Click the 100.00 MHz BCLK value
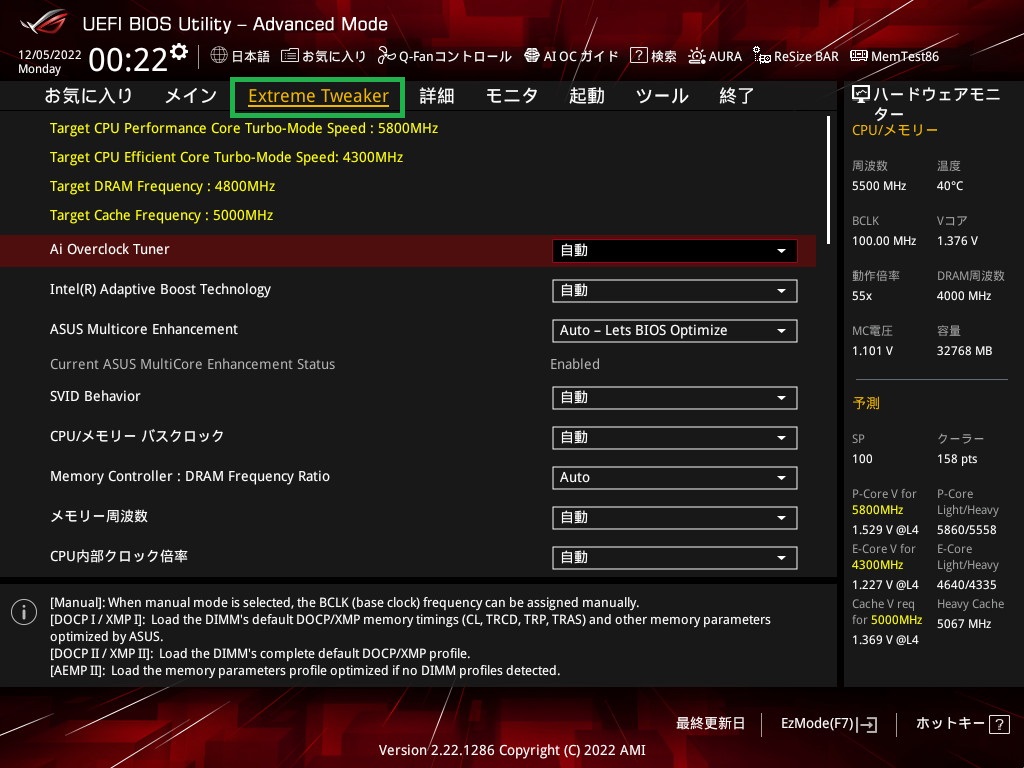Image resolution: width=1024 pixels, height=768 pixels. tap(884, 241)
